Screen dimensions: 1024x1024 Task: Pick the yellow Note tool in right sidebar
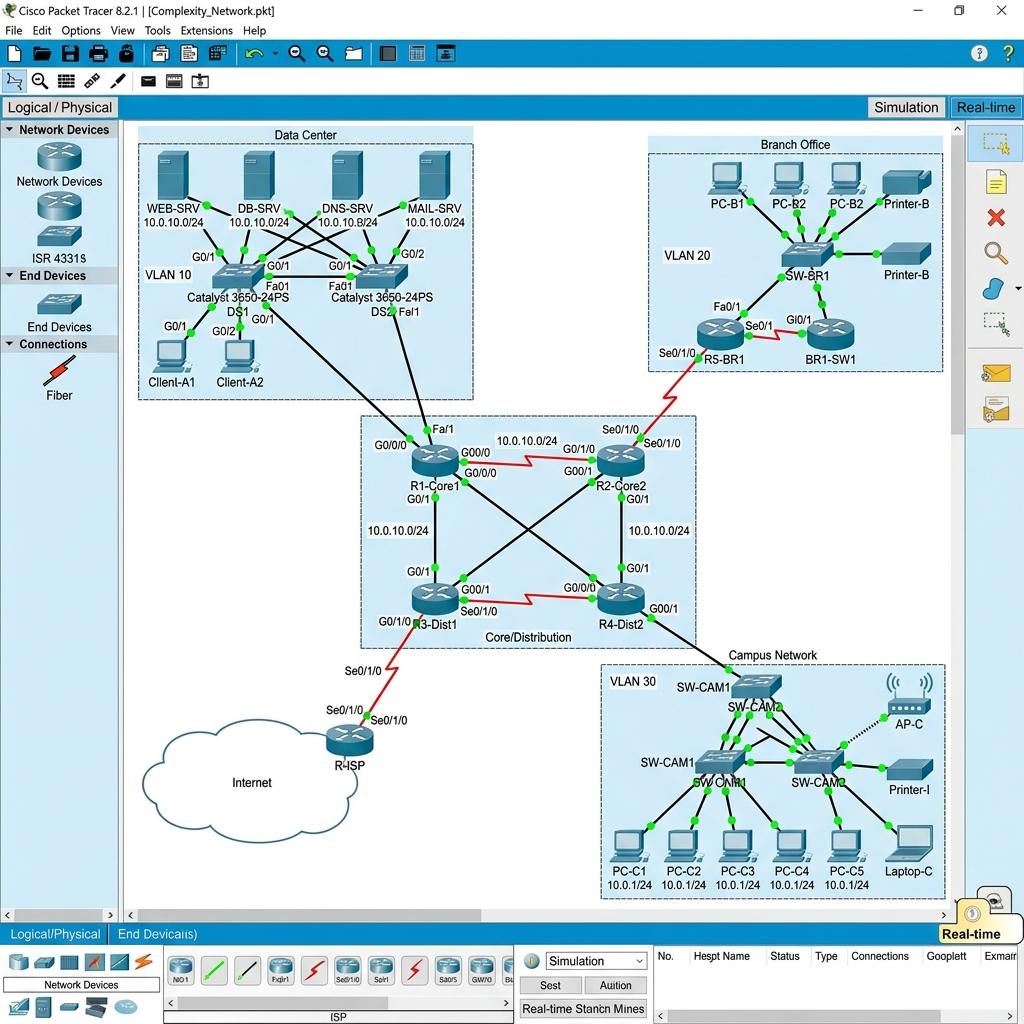[996, 182]
